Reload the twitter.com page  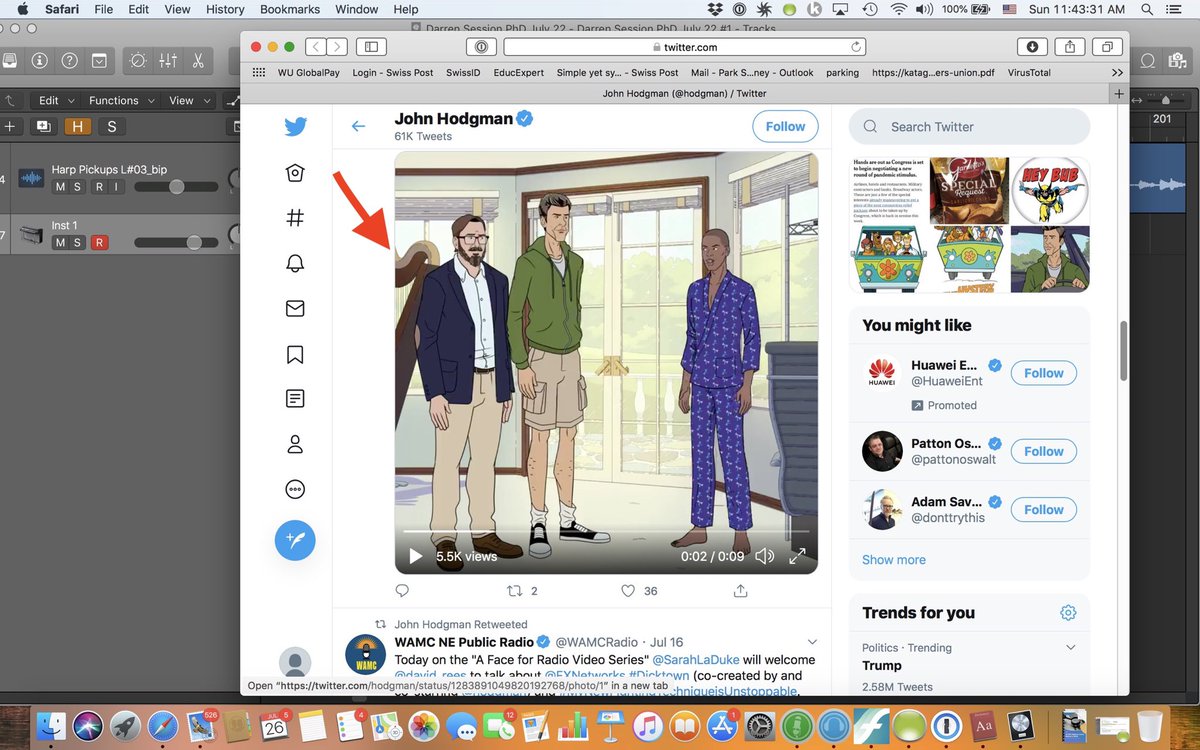pyautogui.click(x=856, y=47)
